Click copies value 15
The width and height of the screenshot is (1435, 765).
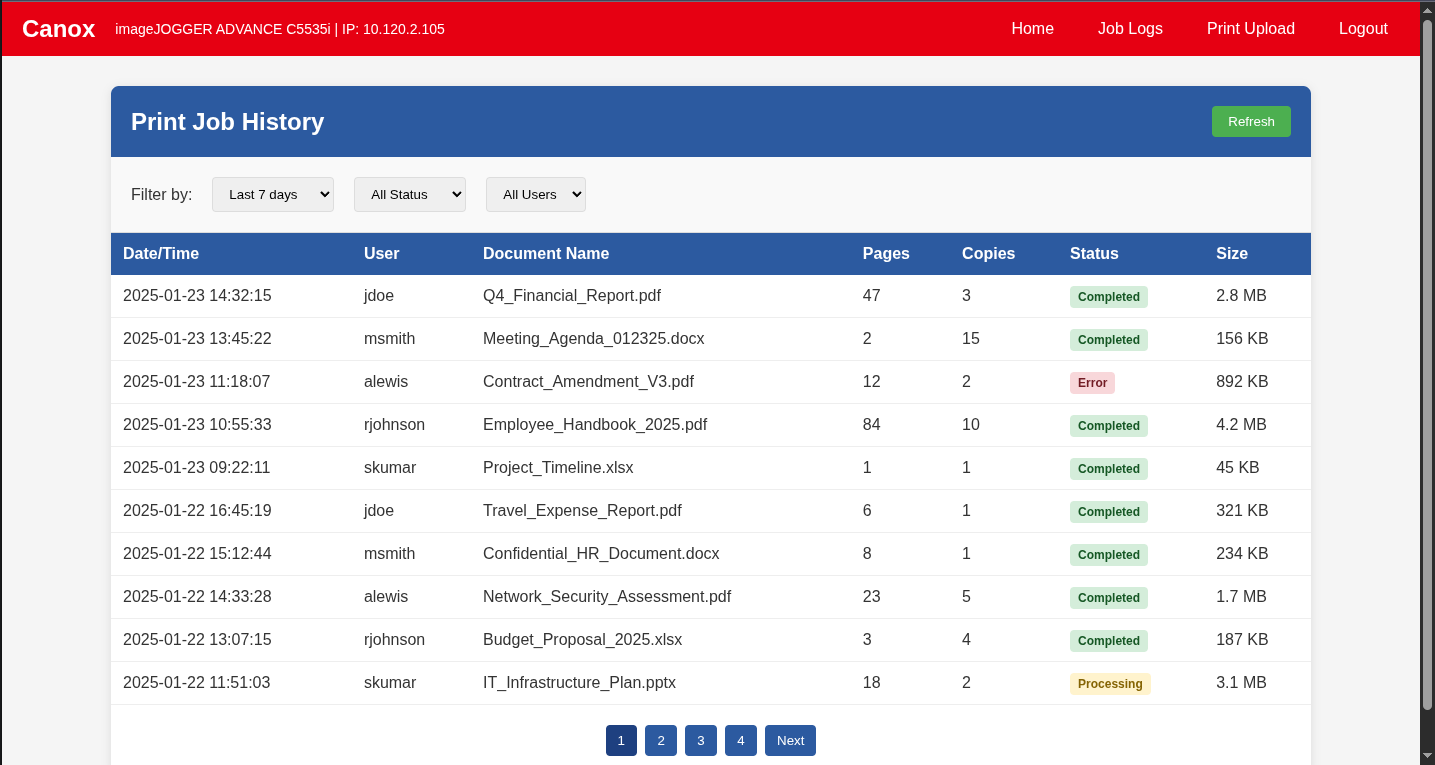971,339
